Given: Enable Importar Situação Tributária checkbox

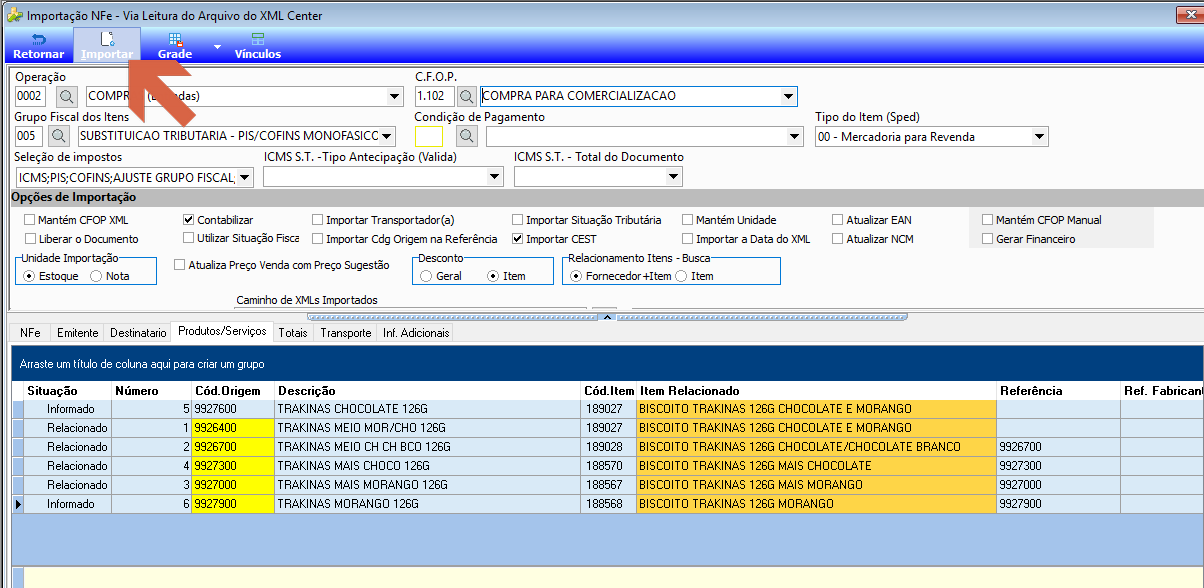Looking at the screenshot, I should 517,220.
